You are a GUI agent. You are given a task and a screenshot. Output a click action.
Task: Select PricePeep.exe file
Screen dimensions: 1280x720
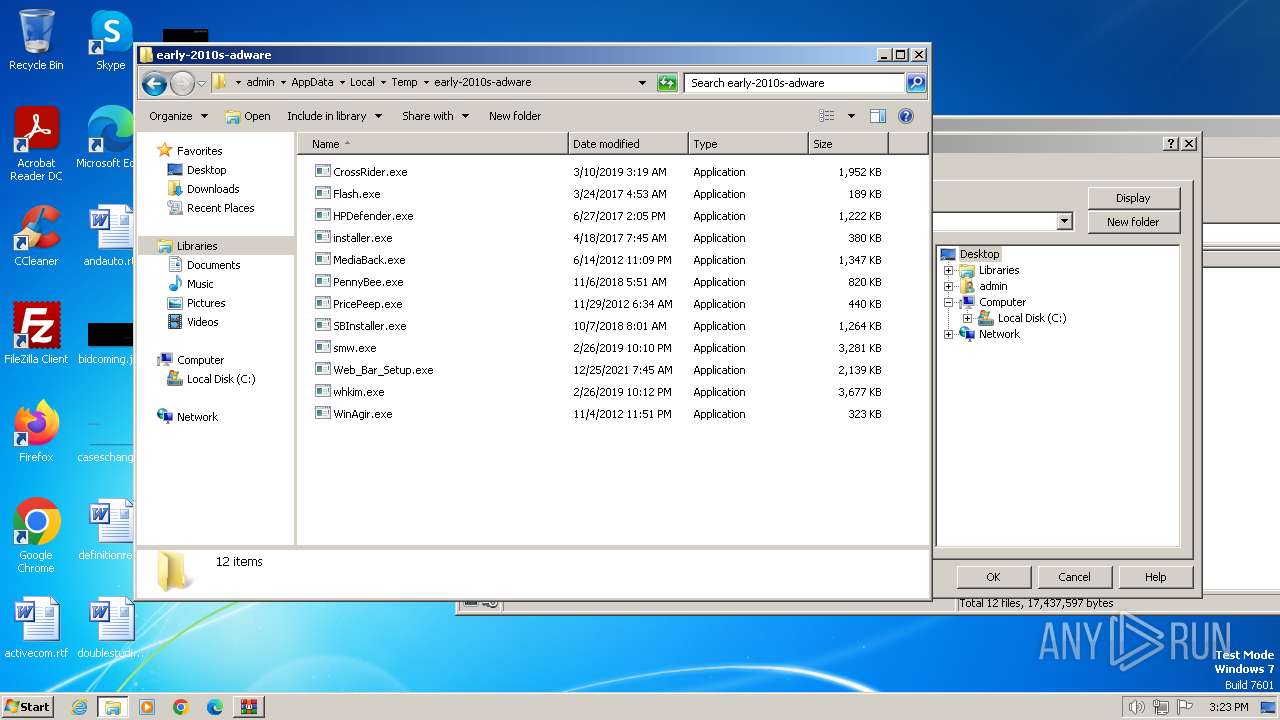367,304
